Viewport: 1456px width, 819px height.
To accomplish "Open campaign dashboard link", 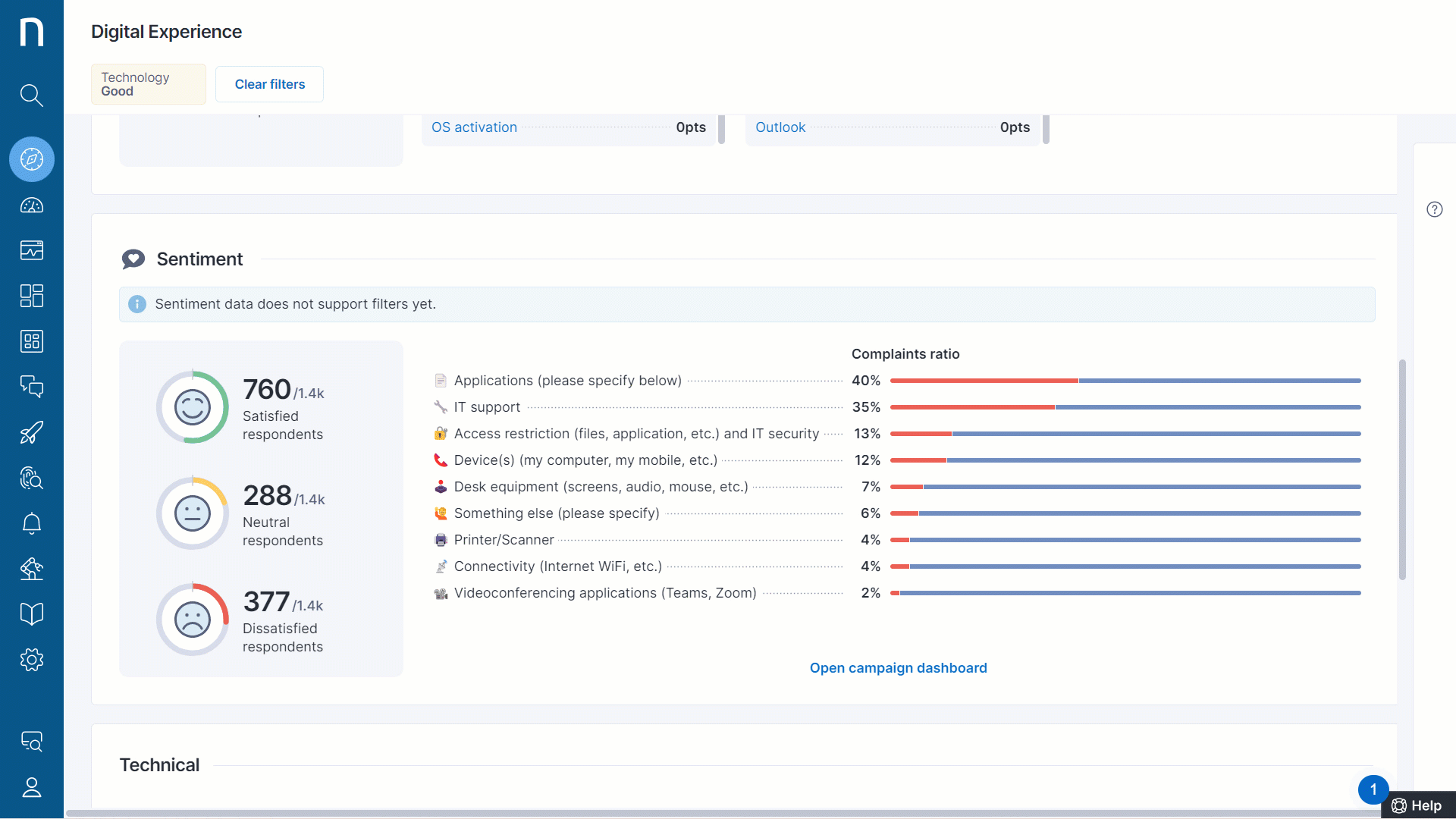I will (898, 668).
